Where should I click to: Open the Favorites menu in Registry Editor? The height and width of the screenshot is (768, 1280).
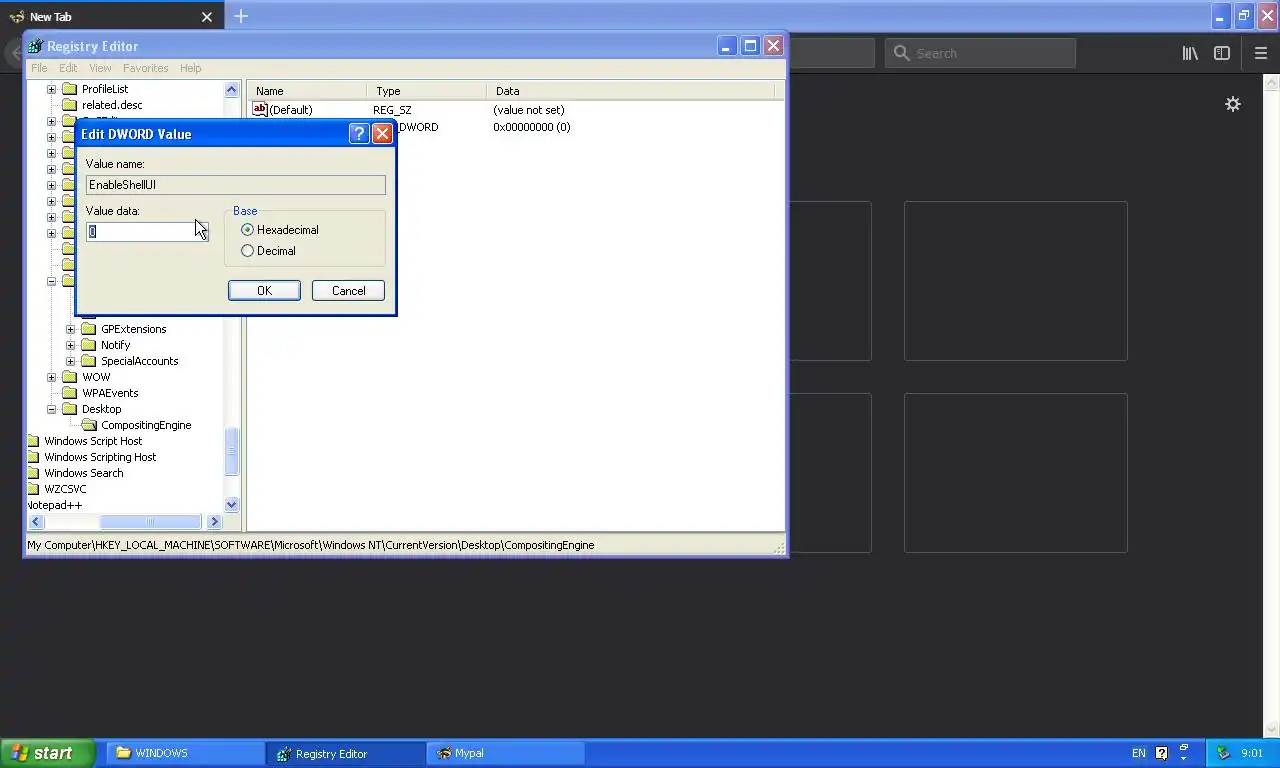point(145,68)
